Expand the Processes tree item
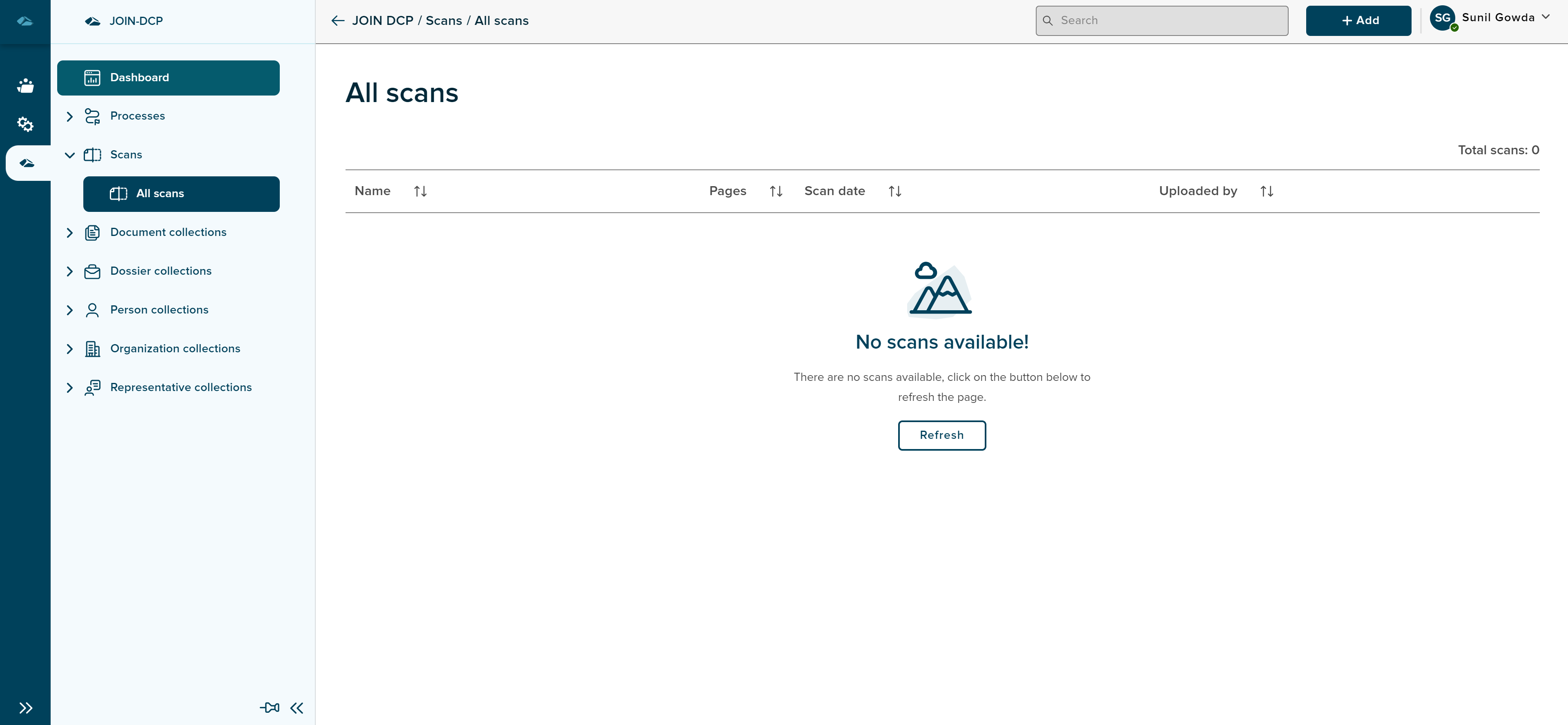Screen dimensions: 1568x725 (x=69, y=116)
